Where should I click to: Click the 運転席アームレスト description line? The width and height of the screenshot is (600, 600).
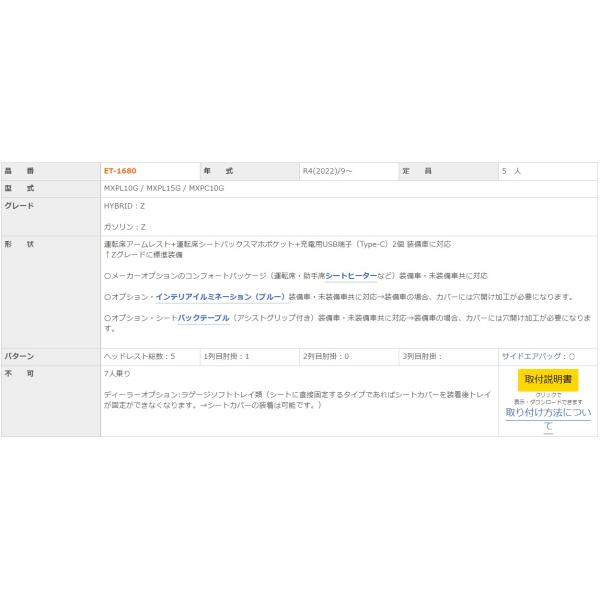tap(277, 244)
